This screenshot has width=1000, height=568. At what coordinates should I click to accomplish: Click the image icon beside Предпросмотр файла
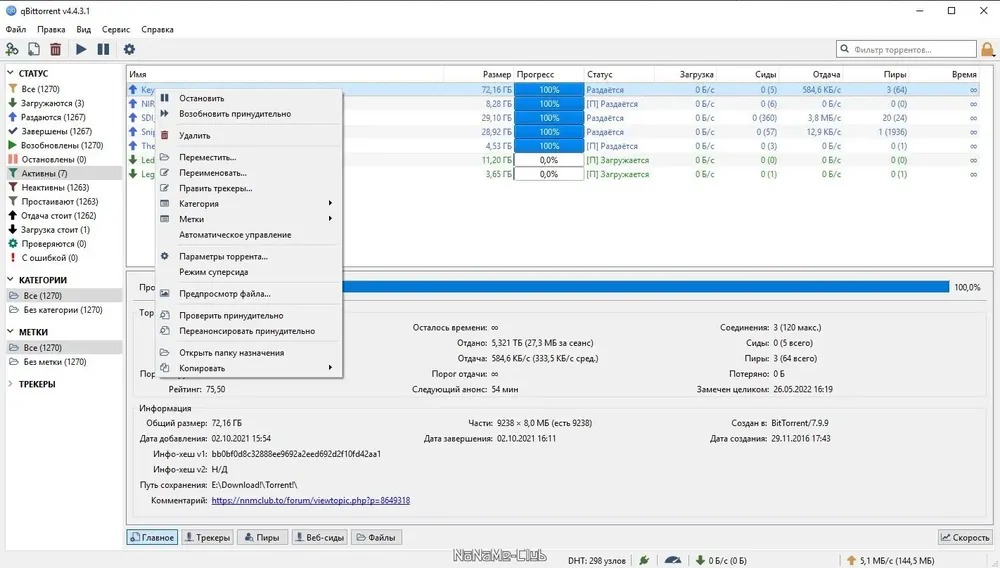[x=165, y=293]
